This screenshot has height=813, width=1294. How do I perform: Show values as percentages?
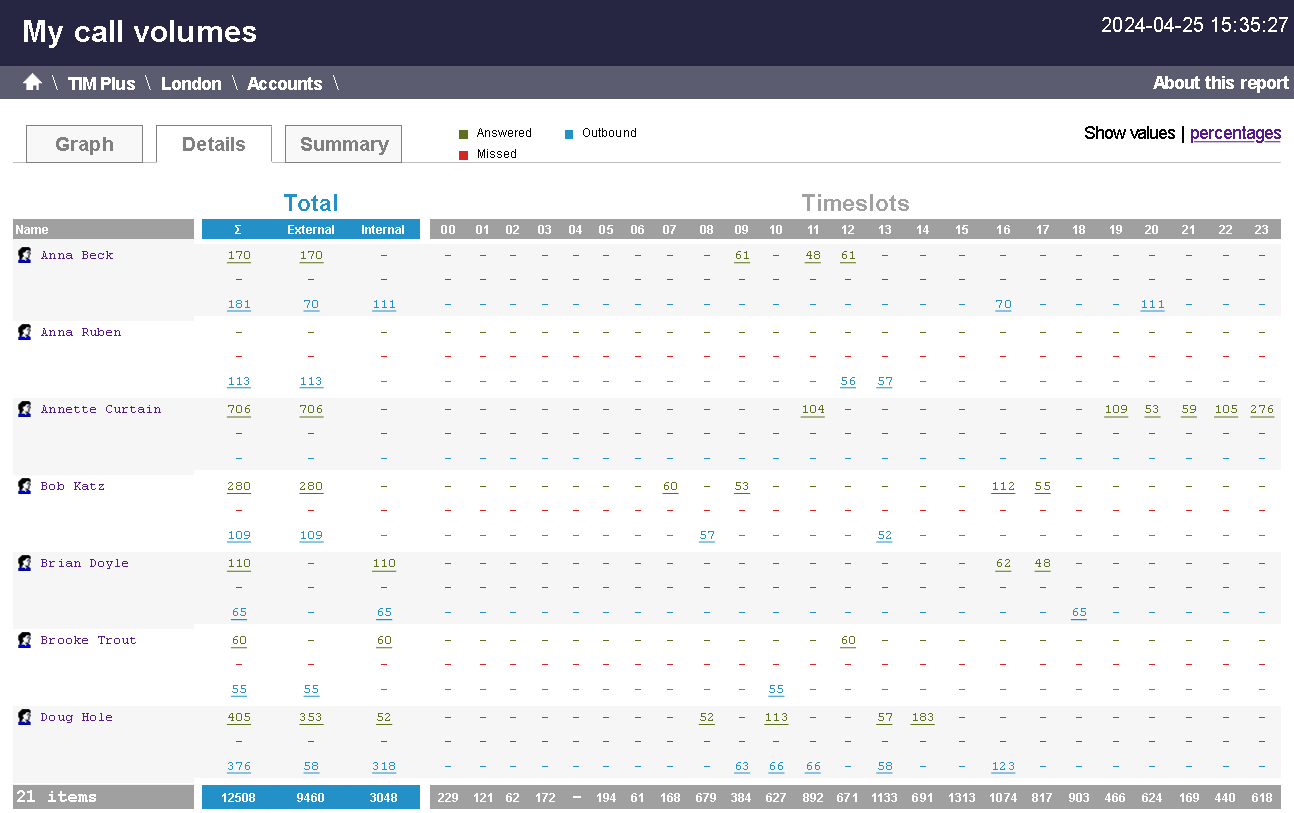(x=1235, y=133)
